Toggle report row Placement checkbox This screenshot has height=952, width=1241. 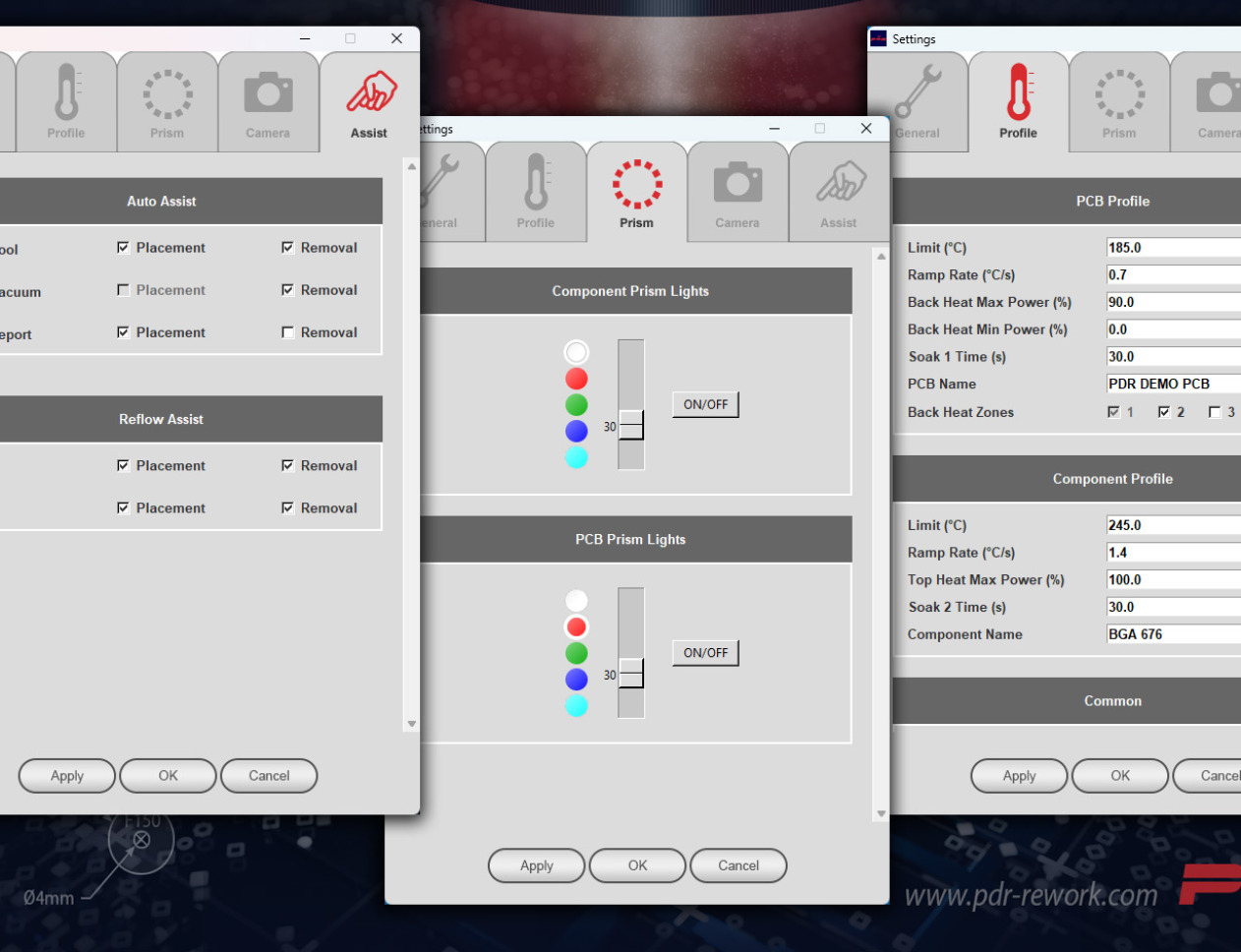coord(123,332)
